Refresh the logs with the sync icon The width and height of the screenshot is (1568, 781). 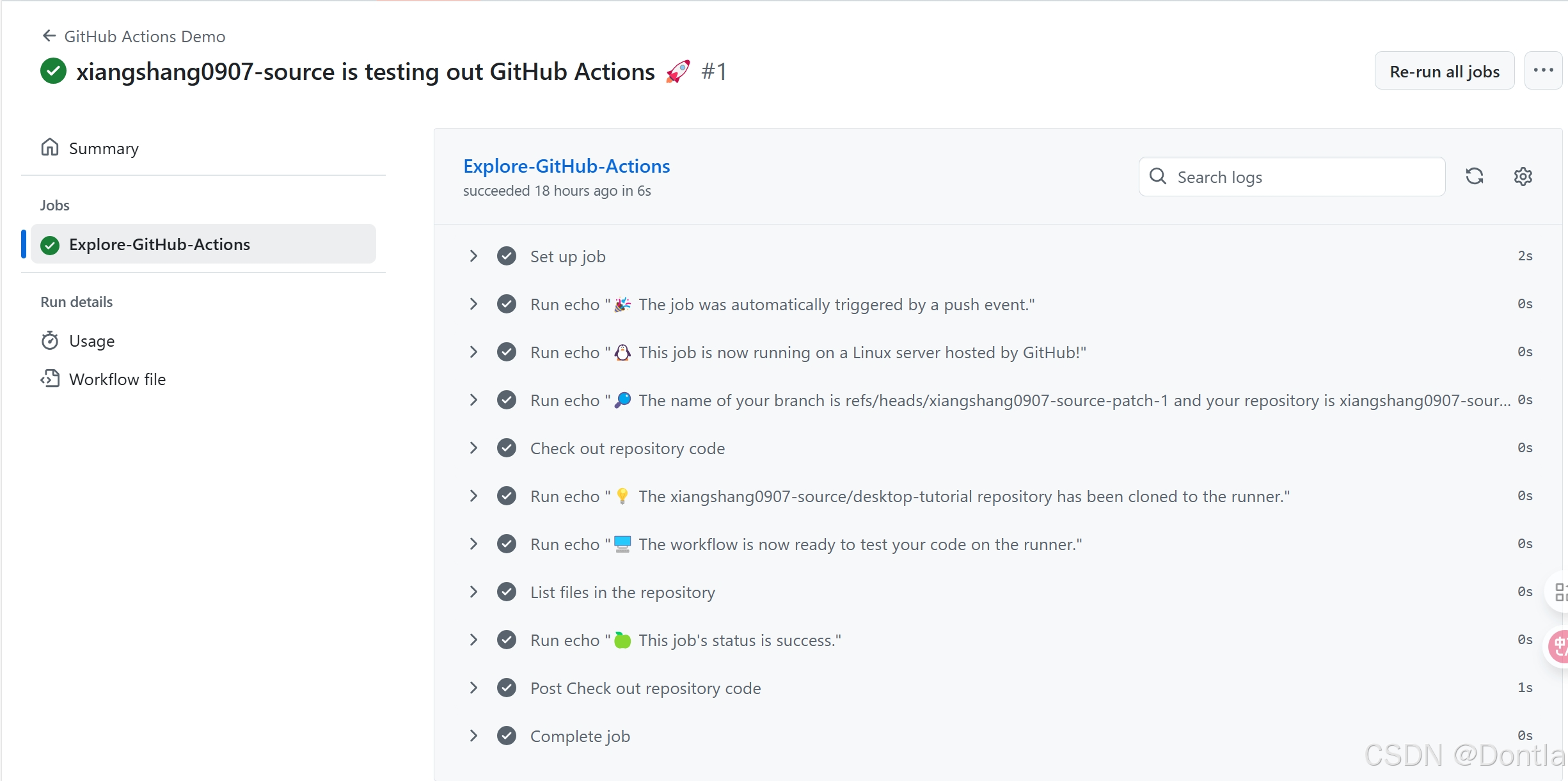1475,176
